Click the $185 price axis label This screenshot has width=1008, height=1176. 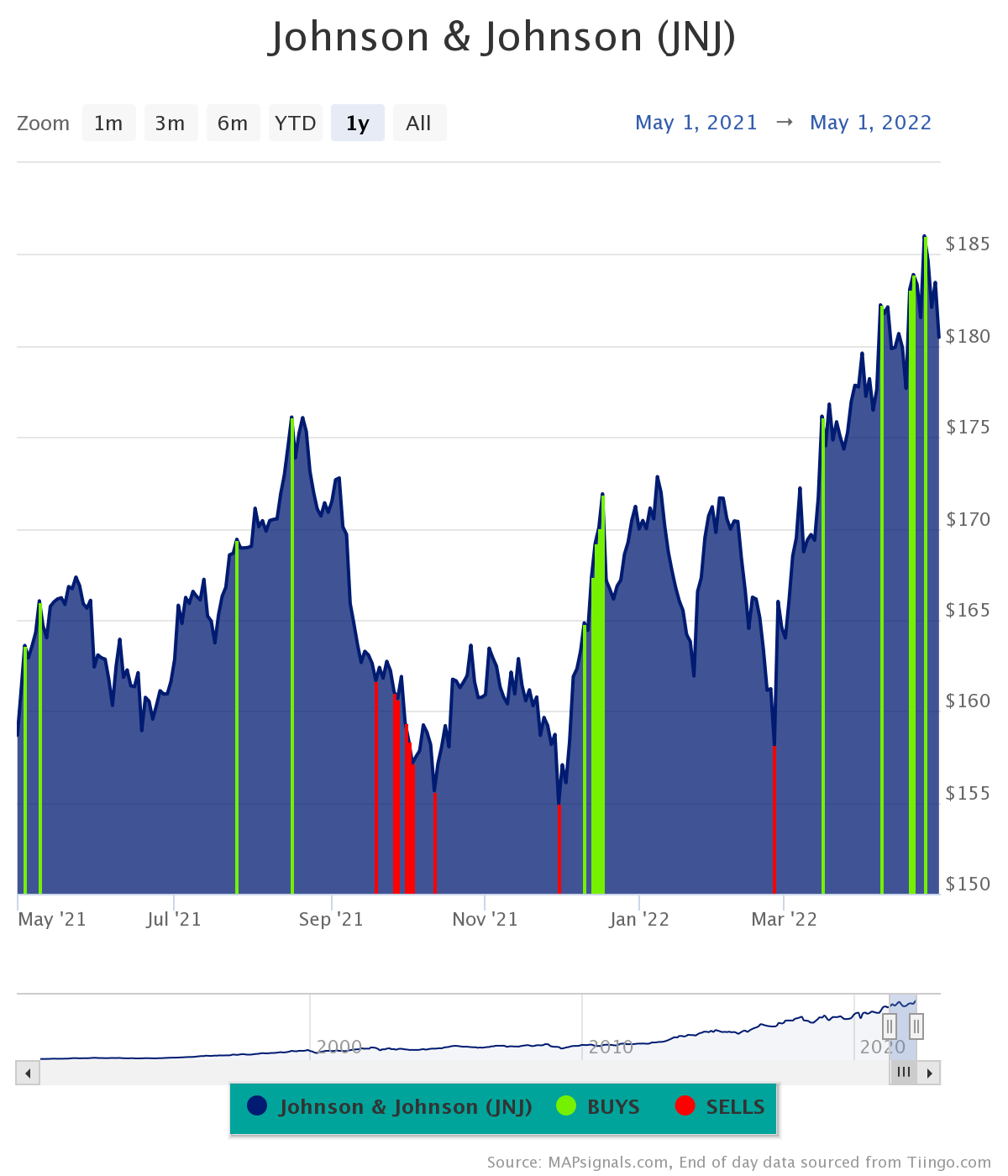(x=969, y=244)
